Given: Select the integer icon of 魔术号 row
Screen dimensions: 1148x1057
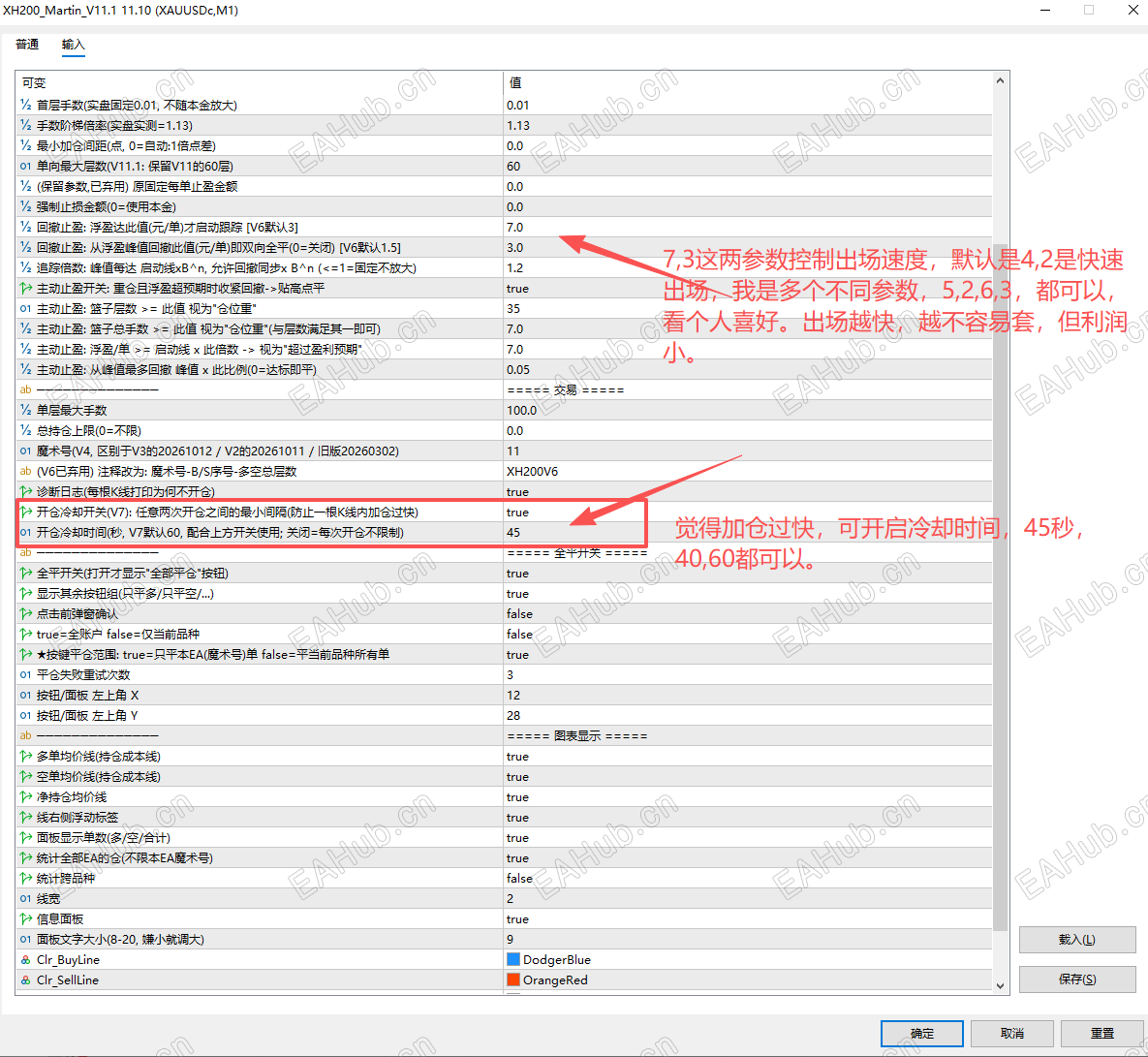Looking at the screenshot, I should pos(25,451).
